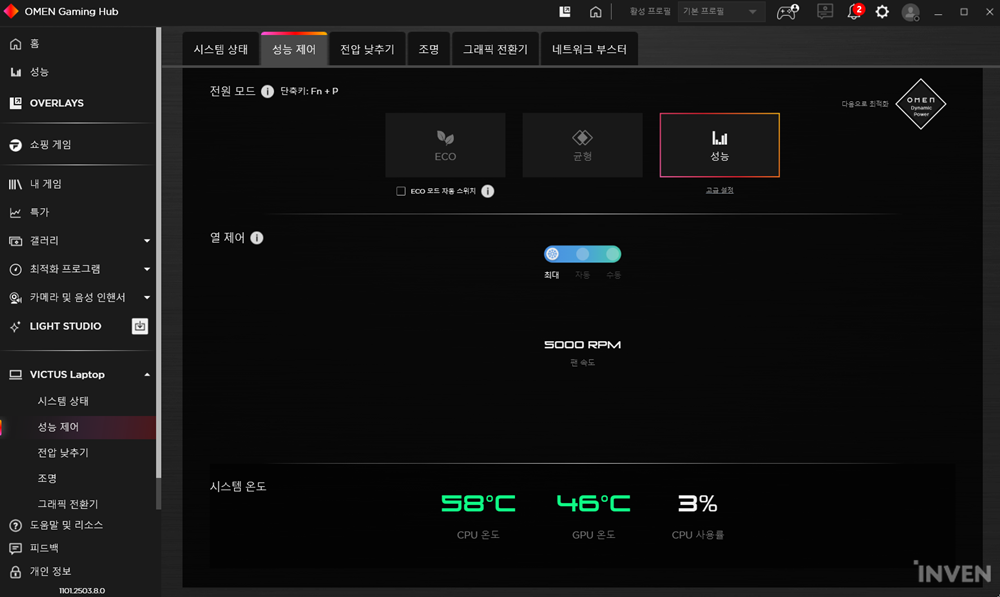The image size is (1000, 597).
Task: Set fan control to 최대
Action: [552, 254]
